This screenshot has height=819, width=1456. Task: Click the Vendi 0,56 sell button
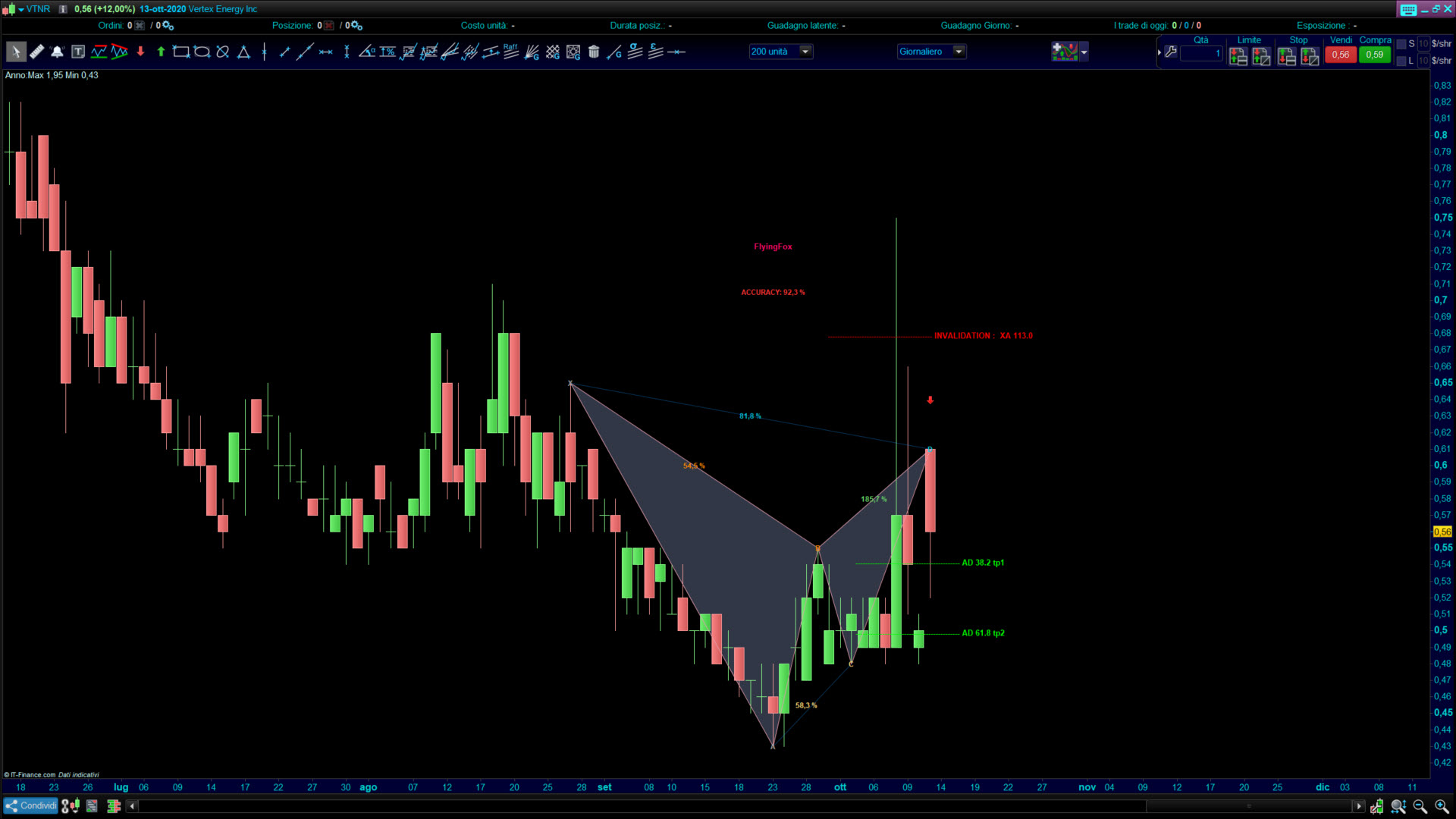click(1340, 55)
